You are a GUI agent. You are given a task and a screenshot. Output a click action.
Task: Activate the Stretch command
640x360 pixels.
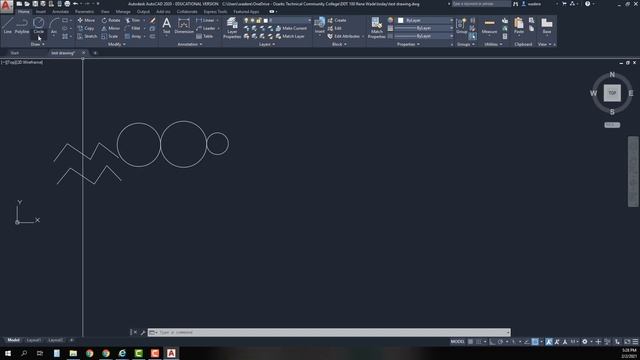(x=87, y=36)
